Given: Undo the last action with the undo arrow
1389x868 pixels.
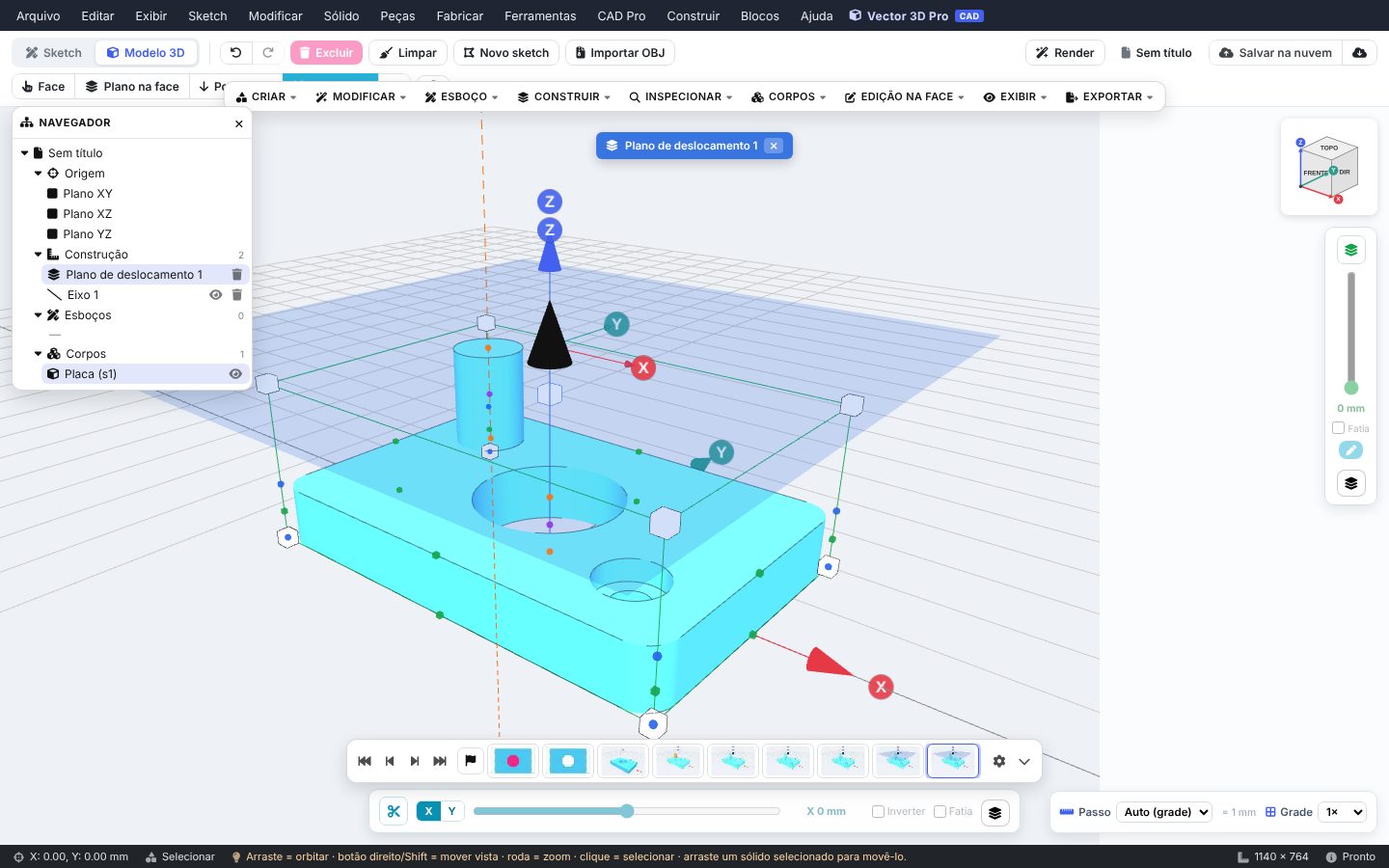Looking at the screenshot, I should tap(236, 53).
